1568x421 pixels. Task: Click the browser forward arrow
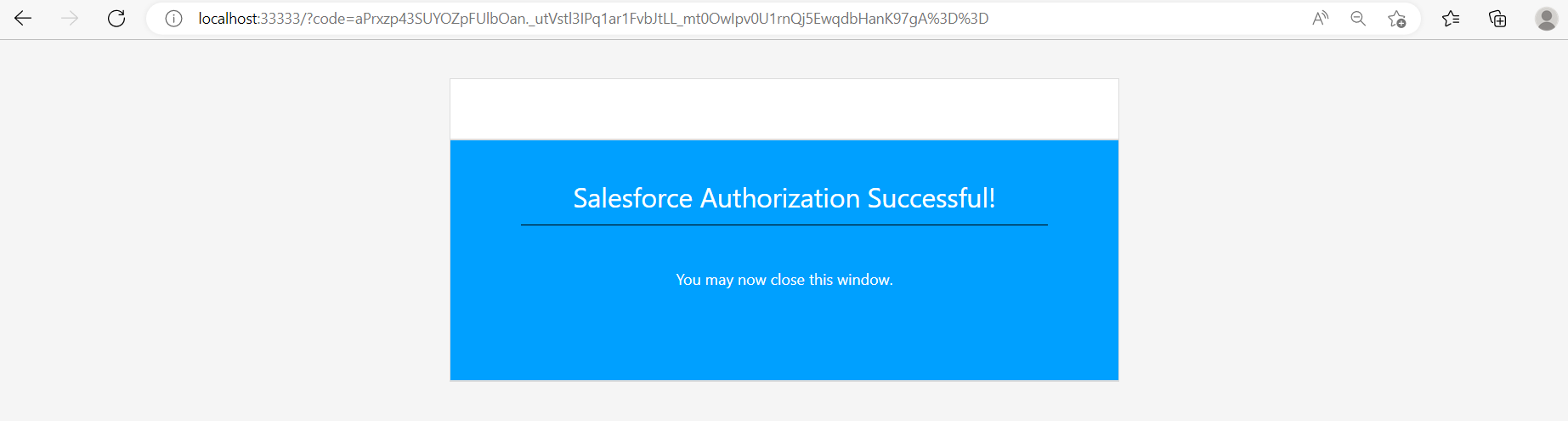[70, 19]
